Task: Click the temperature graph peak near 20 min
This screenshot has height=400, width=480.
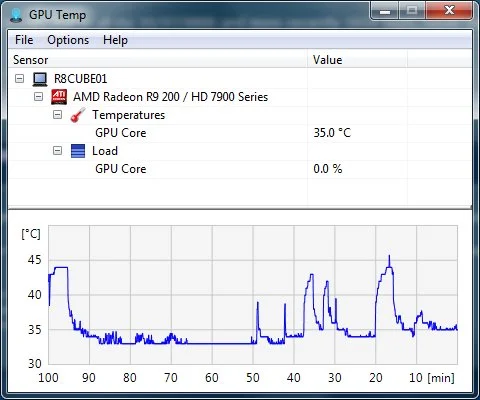Action: [389, 256]
